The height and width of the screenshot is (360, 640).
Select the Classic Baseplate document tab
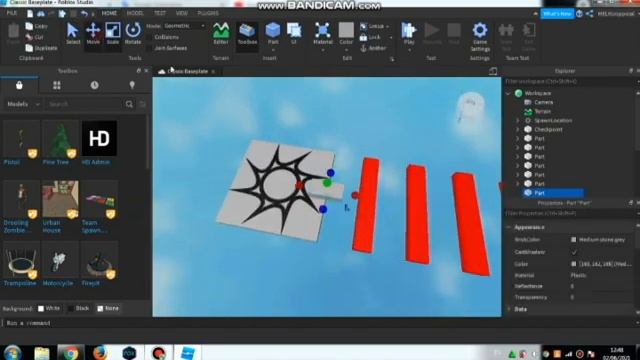187,71
